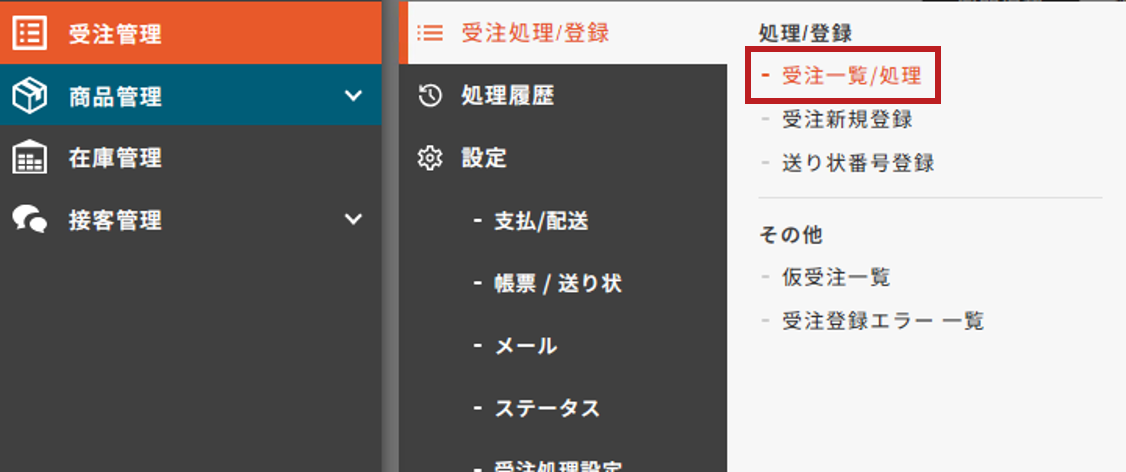
Task: Click the 処理履歴 history clock icon
Action: (x=429, y=96)
